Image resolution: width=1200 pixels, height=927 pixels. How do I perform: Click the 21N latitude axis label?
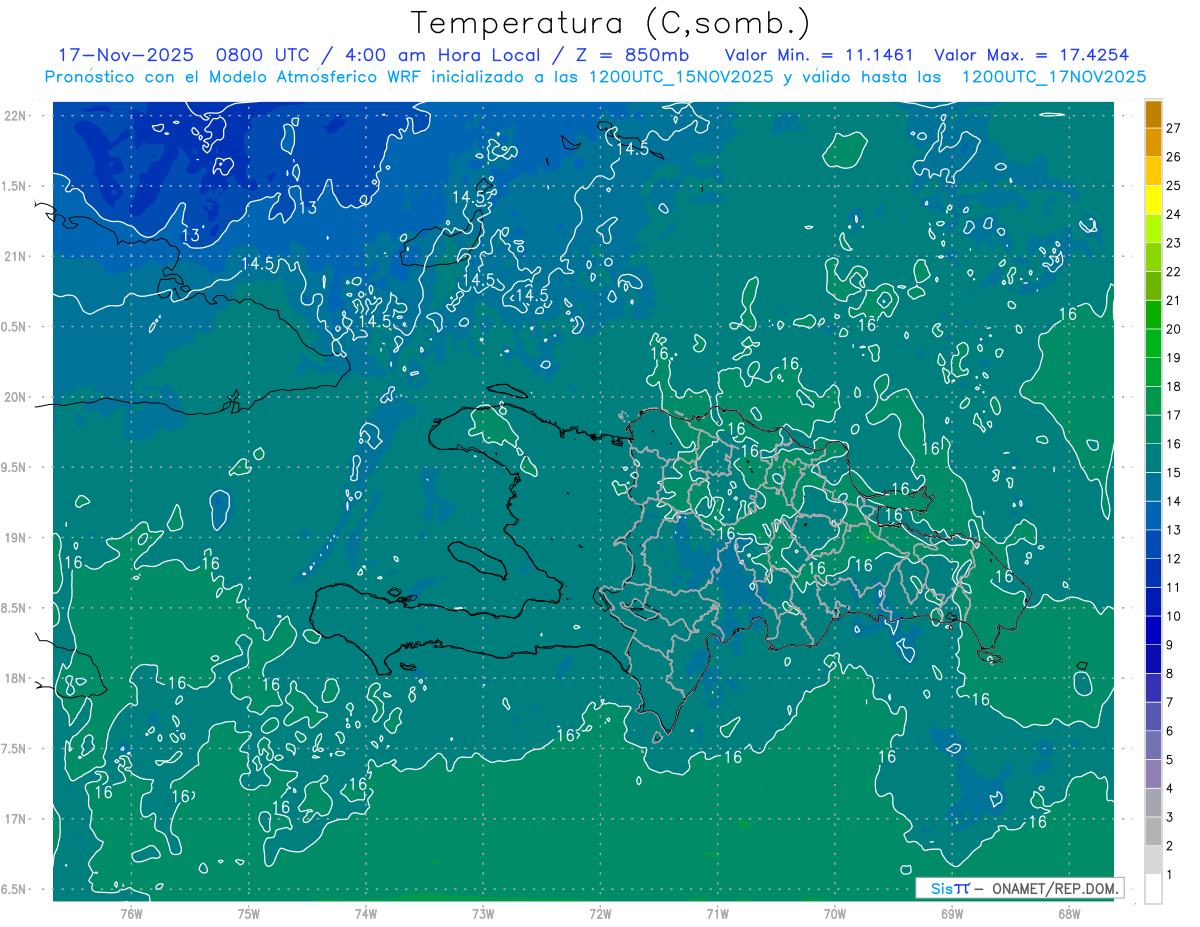click(15, 256)
